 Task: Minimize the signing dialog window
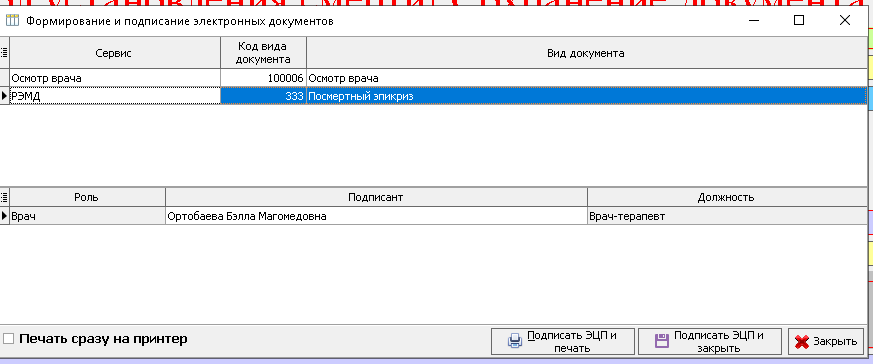click(754, 21)
